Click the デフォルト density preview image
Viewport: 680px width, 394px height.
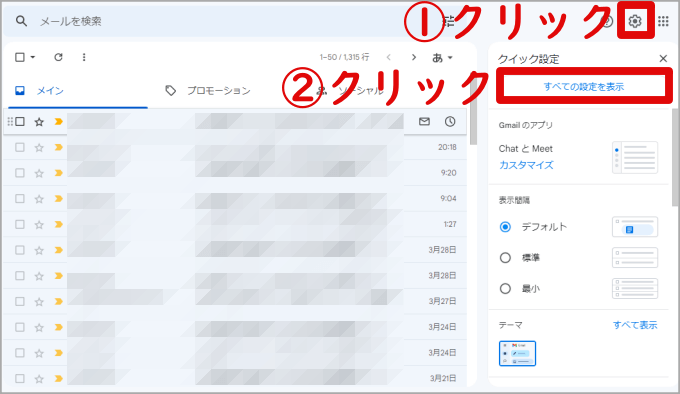[635, 227]
